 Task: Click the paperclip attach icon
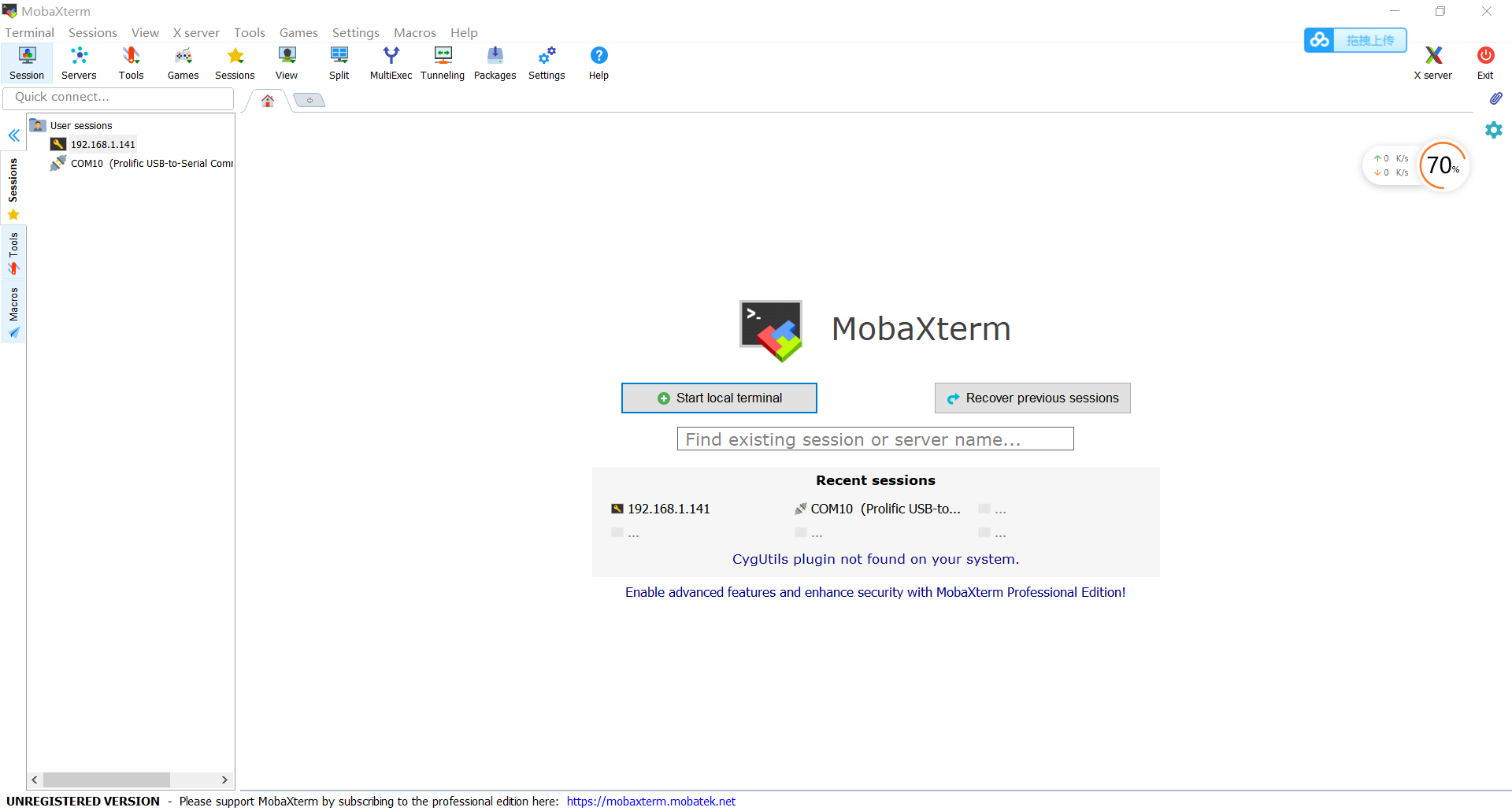pos(1495,98)
